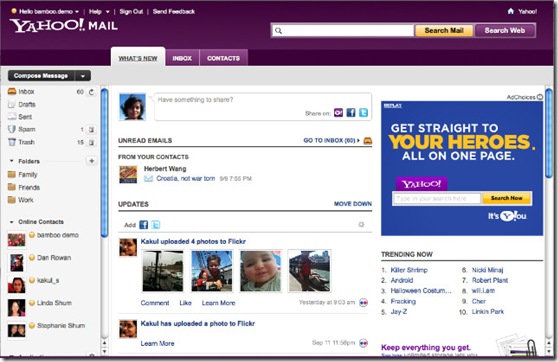558x362 pixels.
Task: Switch to What's New tab
Action: 138,58
